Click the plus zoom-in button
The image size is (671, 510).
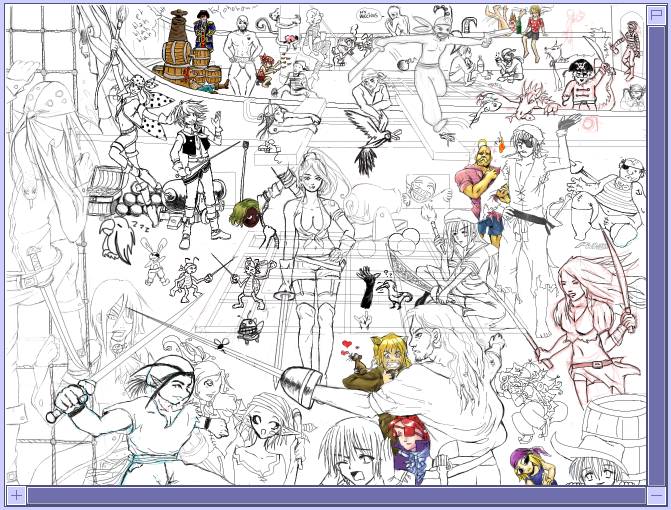[x=16, y=495]
